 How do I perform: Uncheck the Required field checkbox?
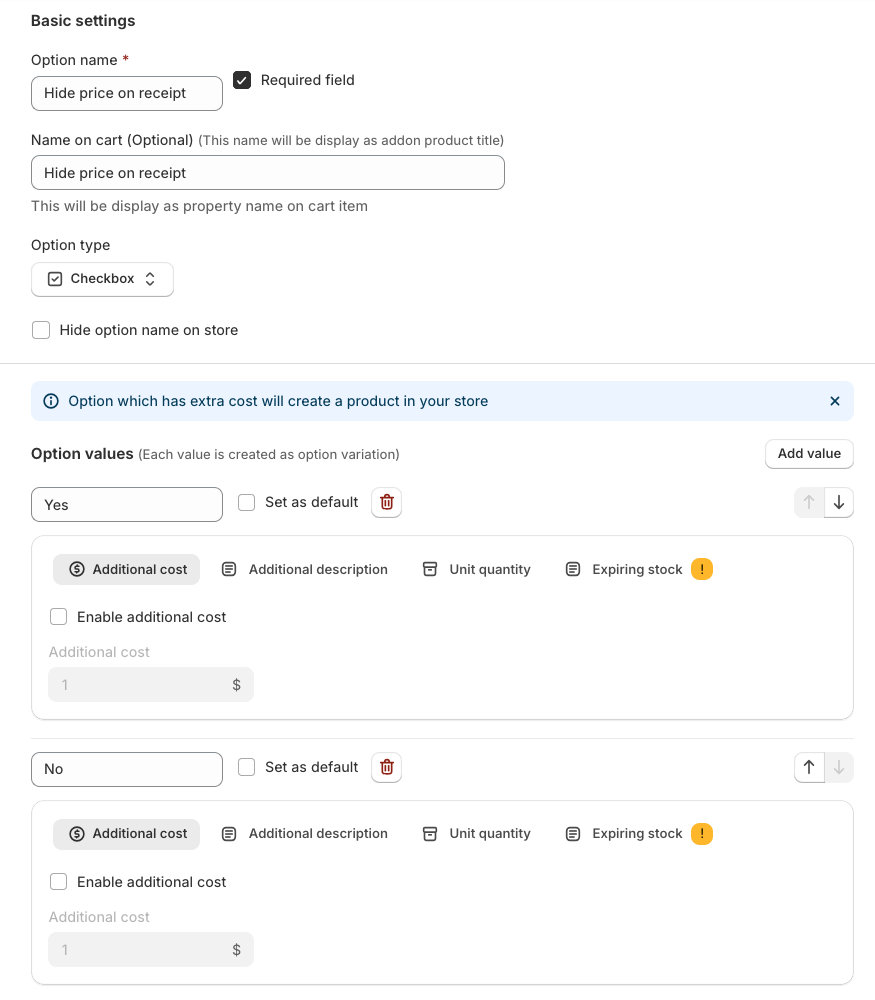tap(242, 80)
